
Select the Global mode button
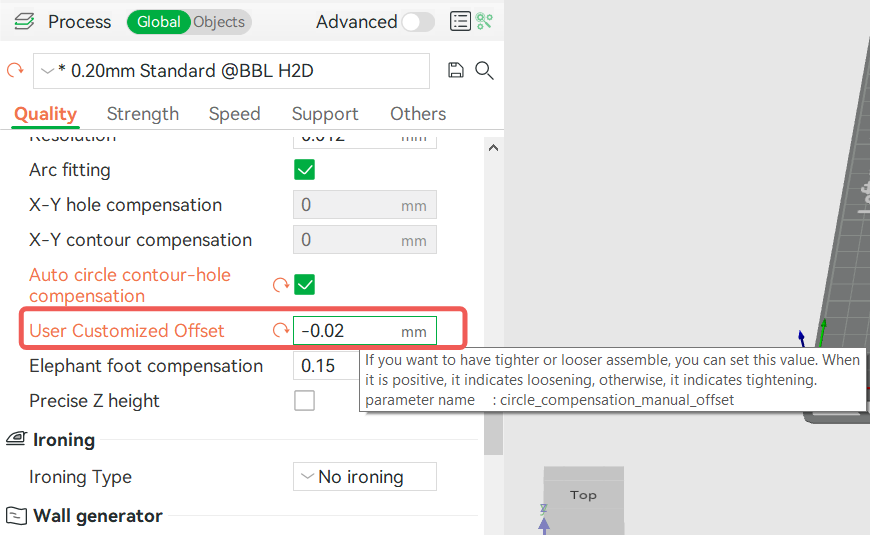(x=159, y=22)
